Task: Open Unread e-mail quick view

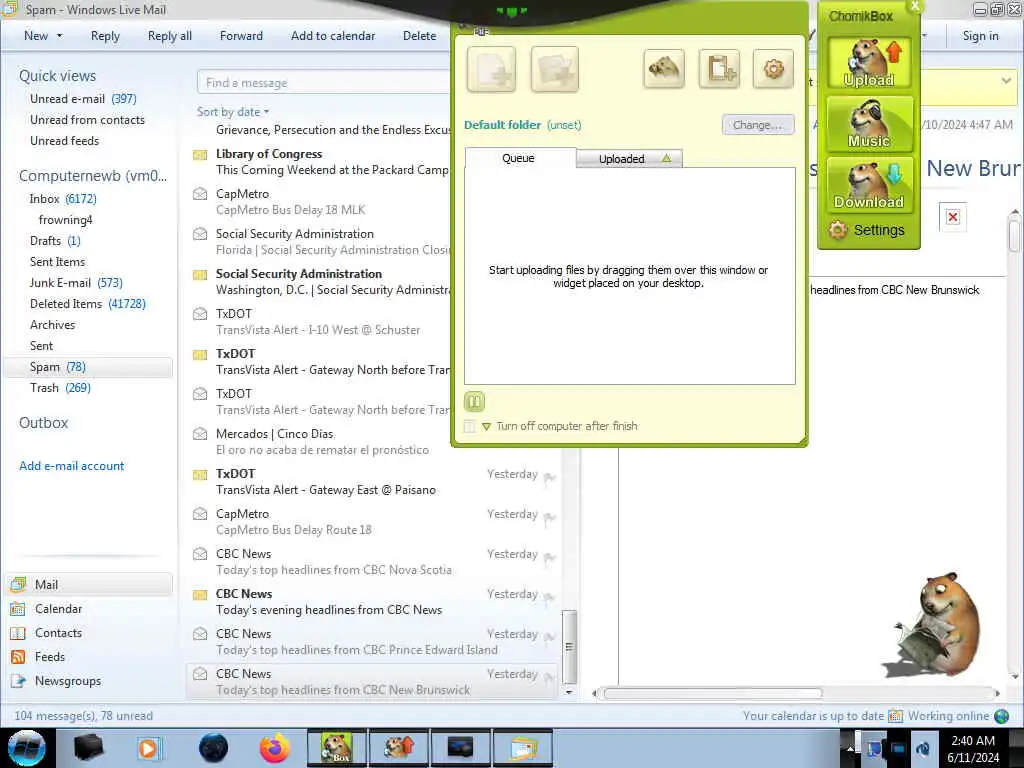Action: point(83,99)
